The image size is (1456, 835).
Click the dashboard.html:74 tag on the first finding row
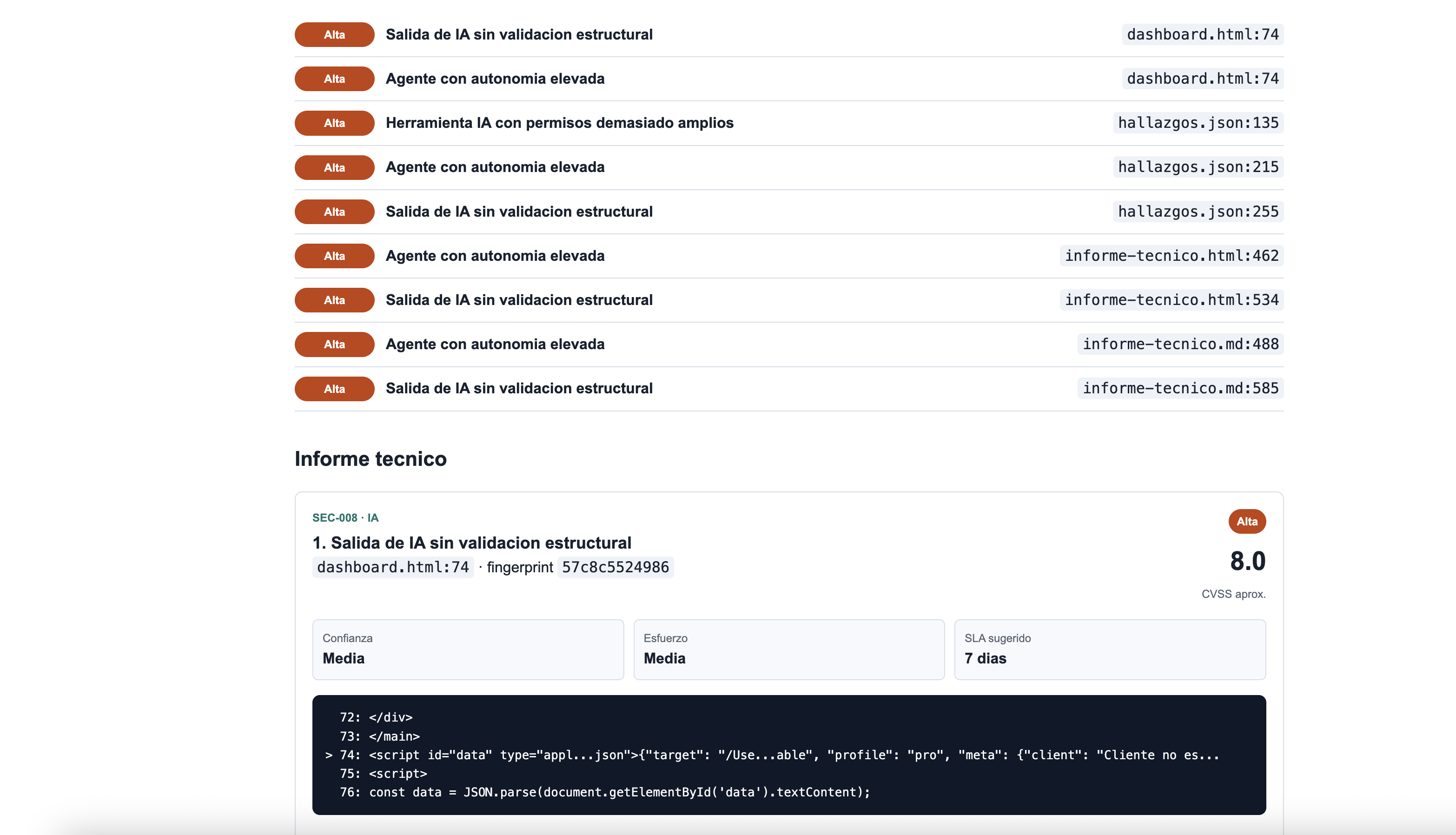1203,34
